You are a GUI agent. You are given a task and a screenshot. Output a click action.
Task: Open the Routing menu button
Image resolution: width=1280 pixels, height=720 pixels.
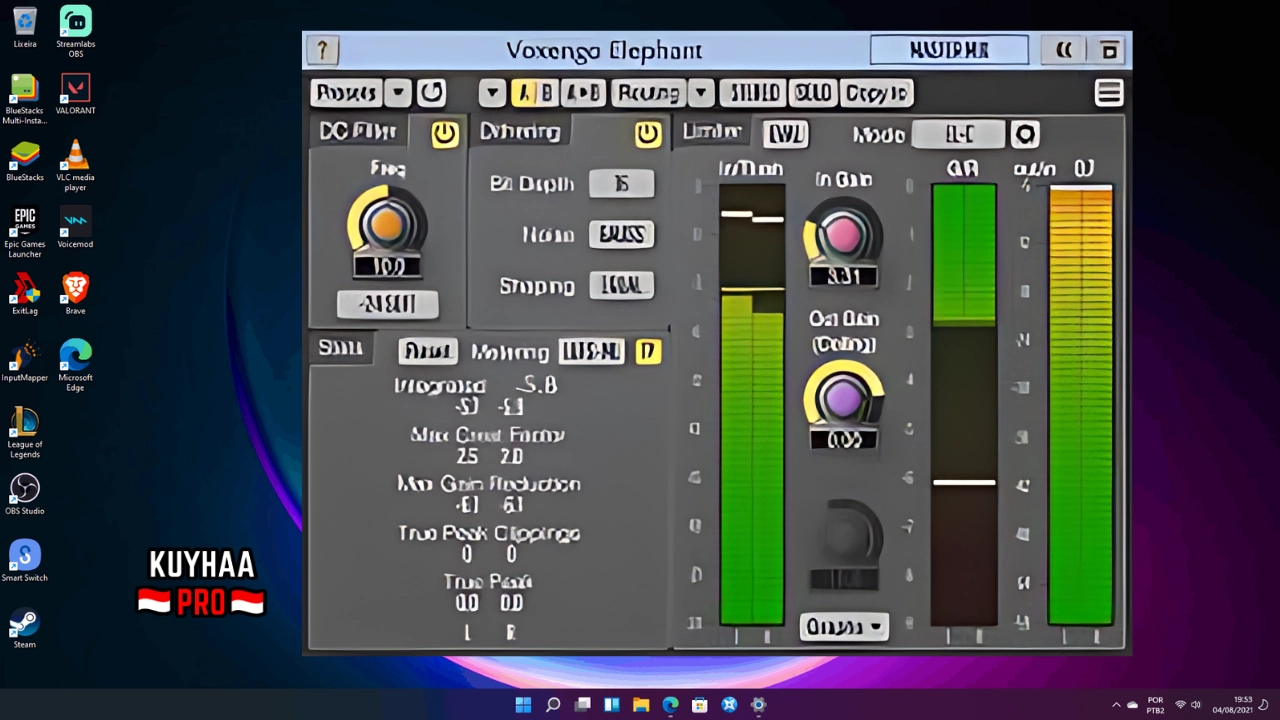[649, 93]
